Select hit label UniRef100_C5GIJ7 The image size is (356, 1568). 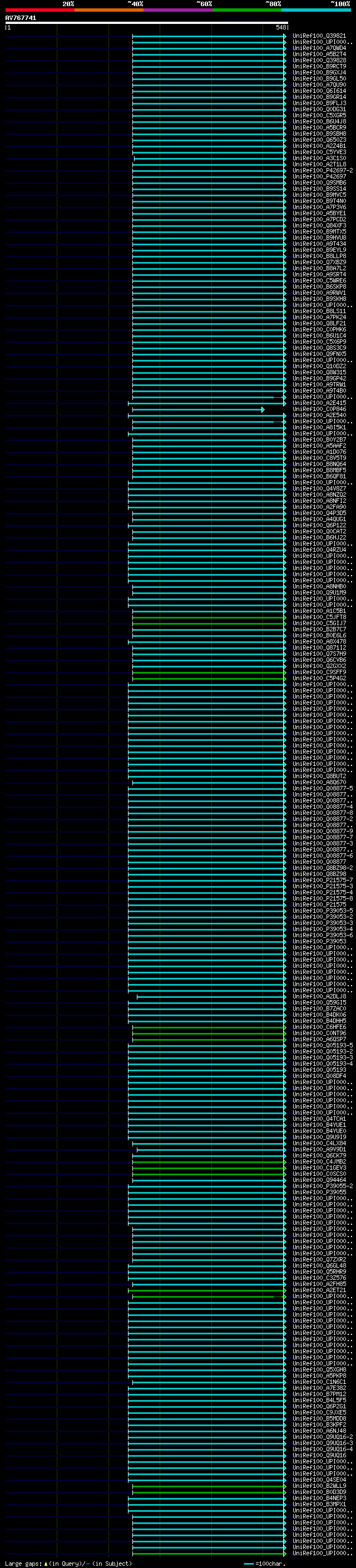tap(319, 624)
